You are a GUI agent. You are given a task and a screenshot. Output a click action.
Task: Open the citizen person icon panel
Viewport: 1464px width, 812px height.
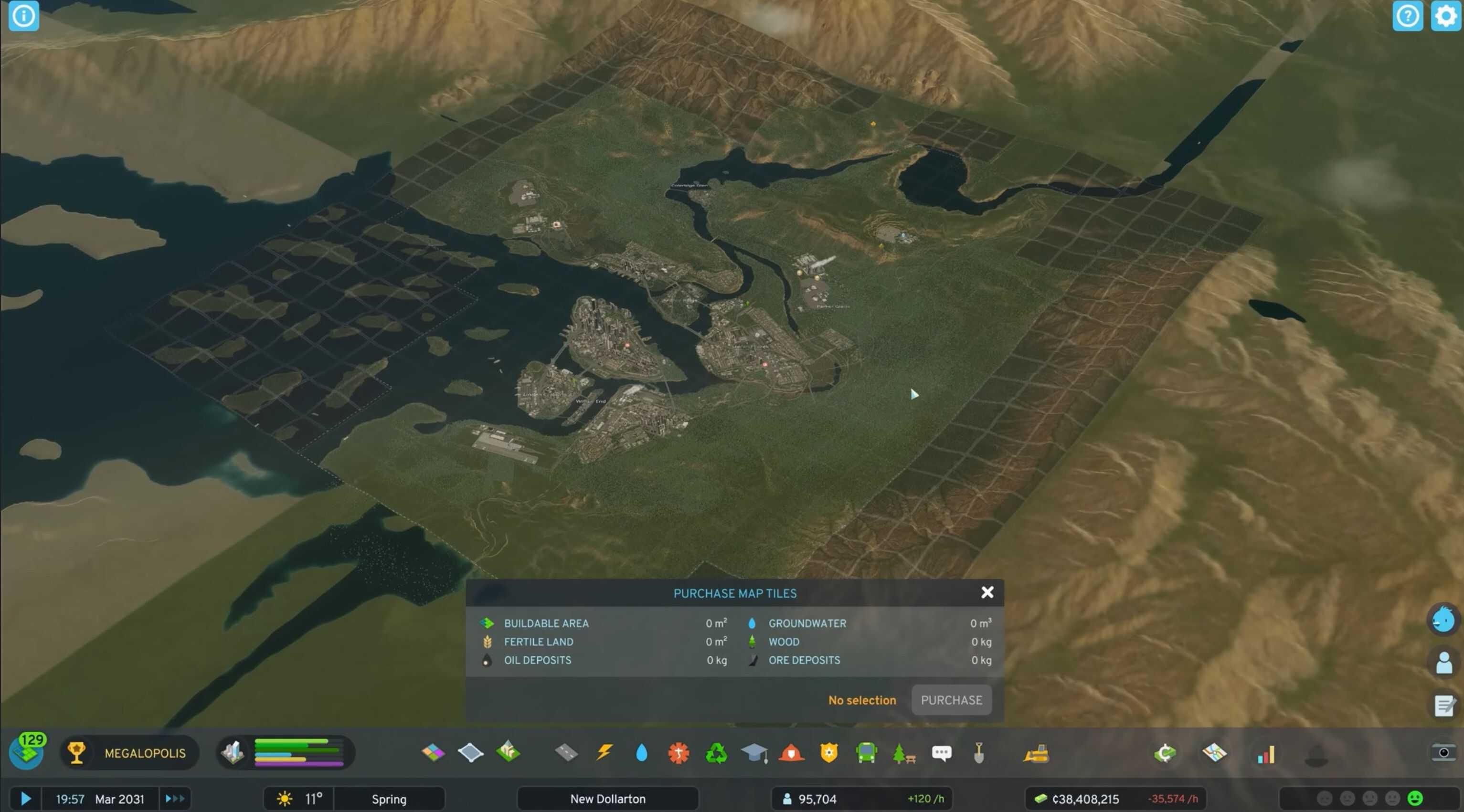click(1443, 663)
